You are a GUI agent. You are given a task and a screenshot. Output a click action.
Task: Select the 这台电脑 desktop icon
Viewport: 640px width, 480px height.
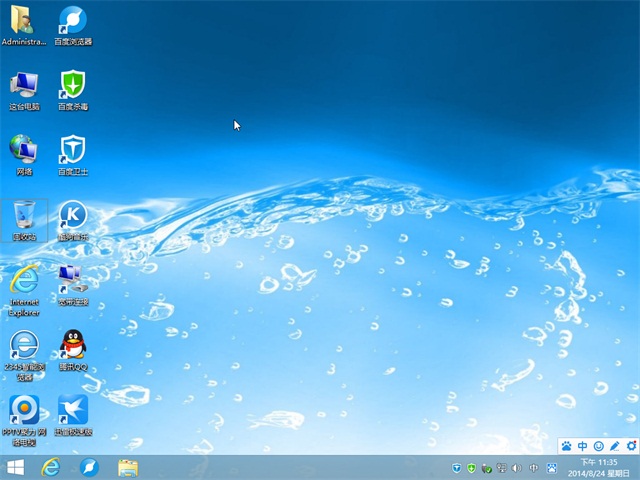click(24, 85)
